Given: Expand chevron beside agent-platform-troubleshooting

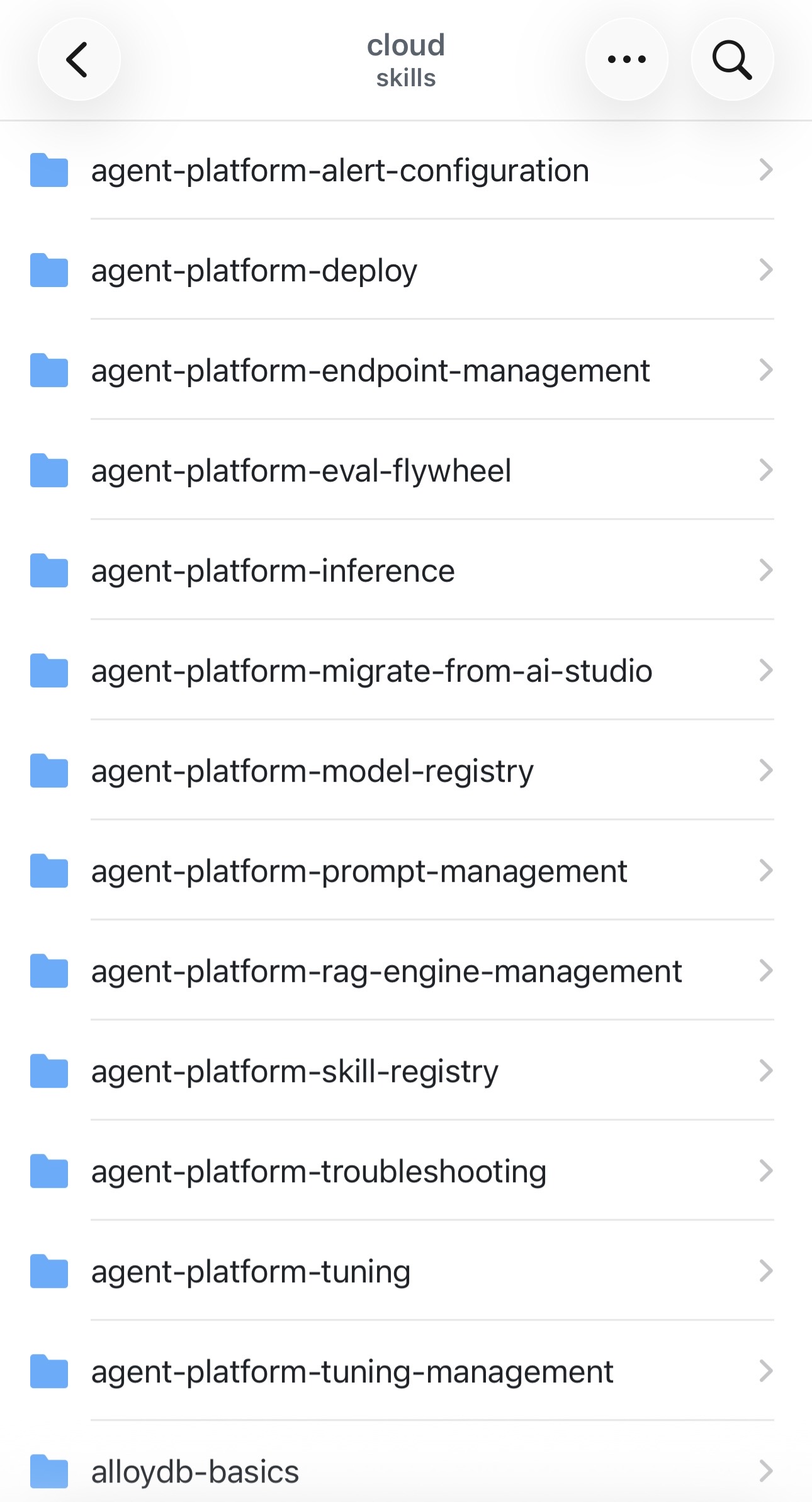Looking at the screenshot, I should [x=765, y=1171].
